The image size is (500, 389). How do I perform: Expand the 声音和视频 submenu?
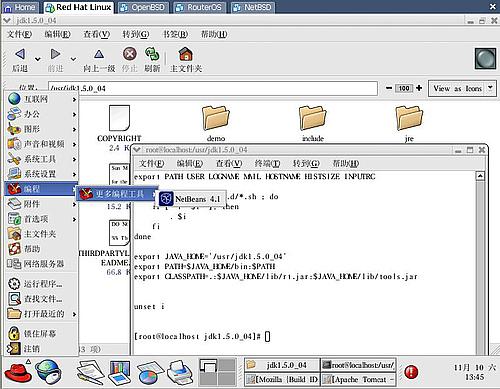(42, 144)
